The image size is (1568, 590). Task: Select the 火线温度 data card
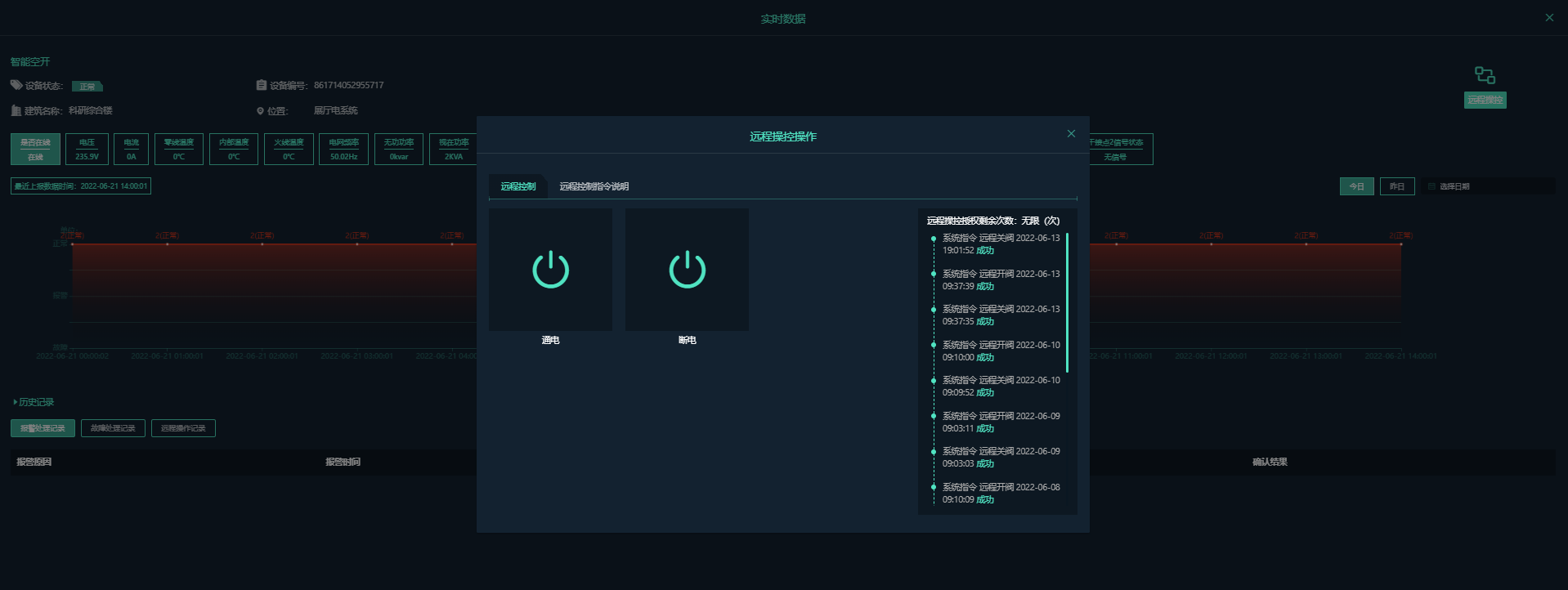pos(289,149)
